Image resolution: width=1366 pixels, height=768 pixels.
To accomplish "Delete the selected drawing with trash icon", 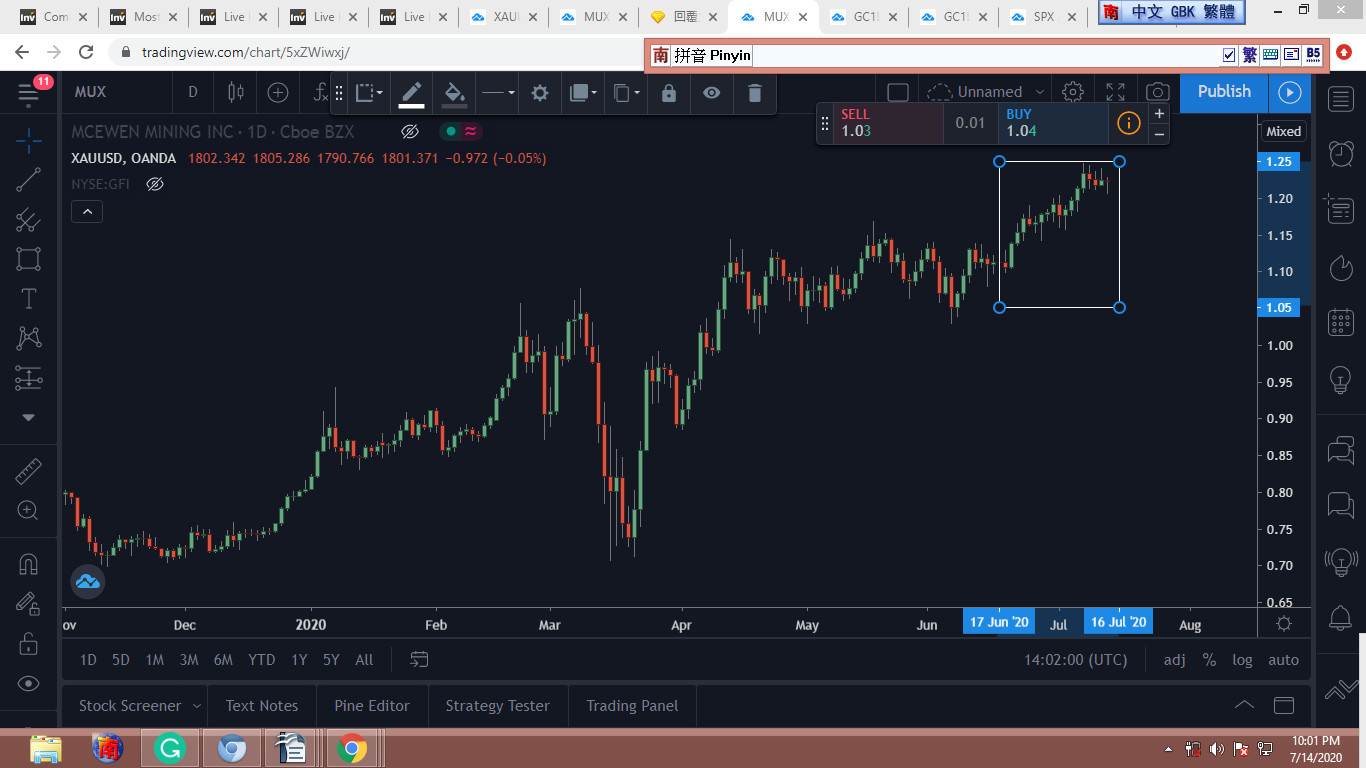I will (755, 93).
